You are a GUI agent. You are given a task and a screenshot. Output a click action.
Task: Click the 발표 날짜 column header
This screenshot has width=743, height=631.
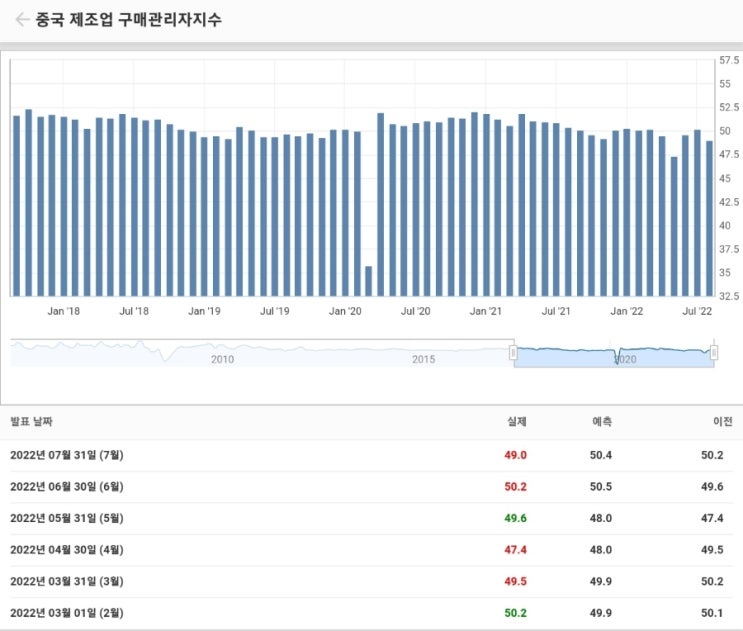[31, 421]
